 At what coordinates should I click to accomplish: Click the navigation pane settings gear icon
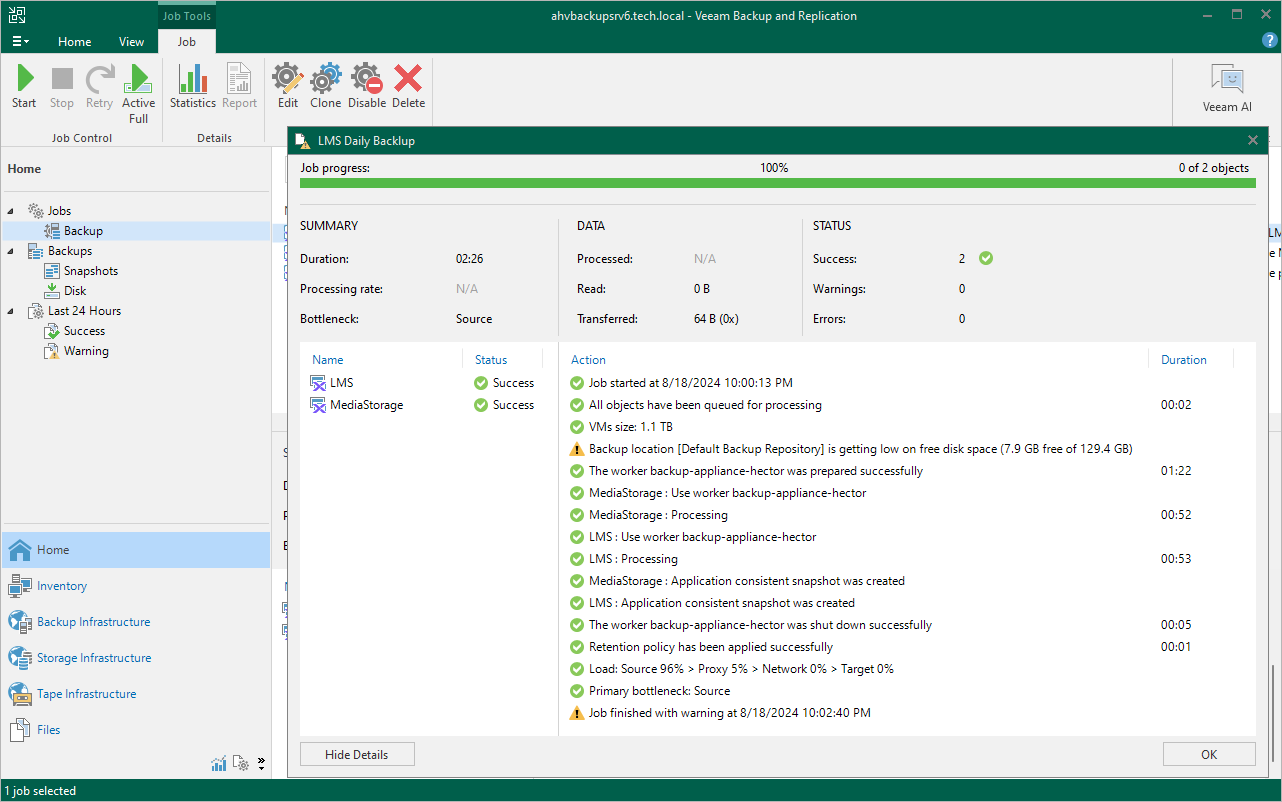coord(241,764)
